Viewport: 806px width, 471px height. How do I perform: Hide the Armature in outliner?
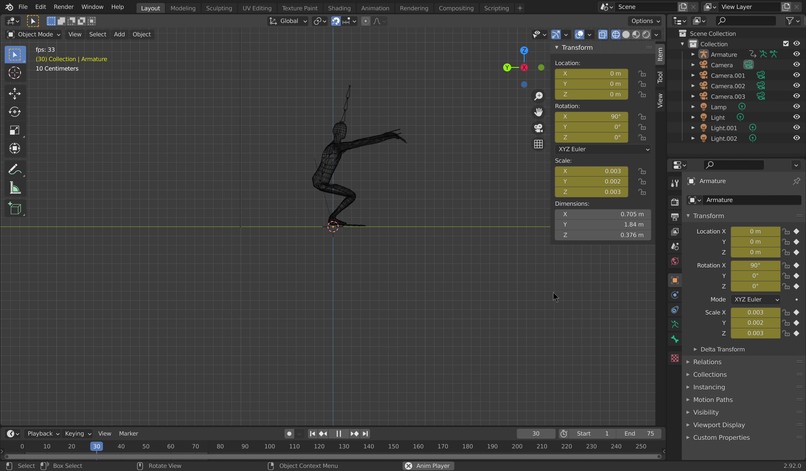(796, 55)
